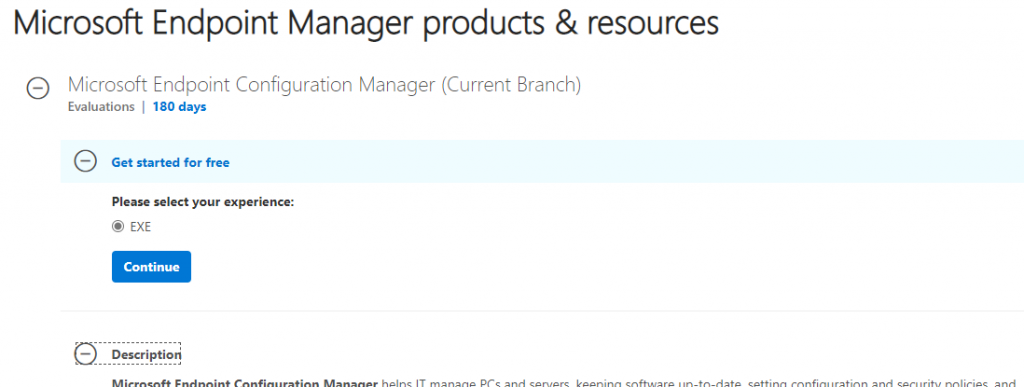Select the EXE radio button
The image size is (1024, 387).
tap(118, 226)
